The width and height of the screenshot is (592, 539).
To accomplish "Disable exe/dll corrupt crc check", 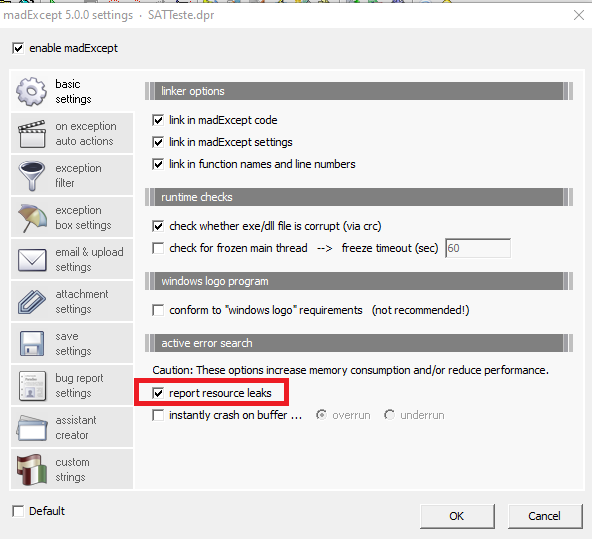I will pyautogui.click(x=158, y=226).
